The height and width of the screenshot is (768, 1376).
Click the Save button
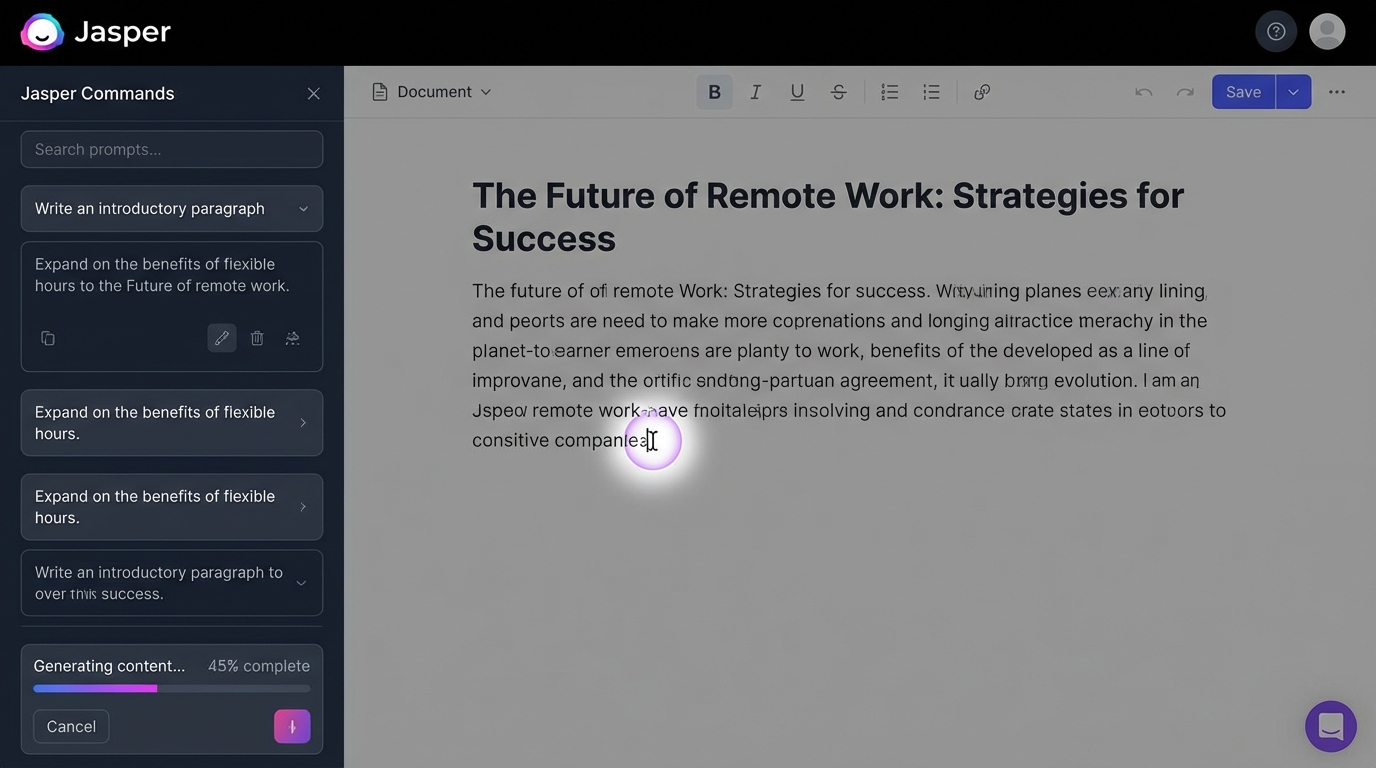1243,92
